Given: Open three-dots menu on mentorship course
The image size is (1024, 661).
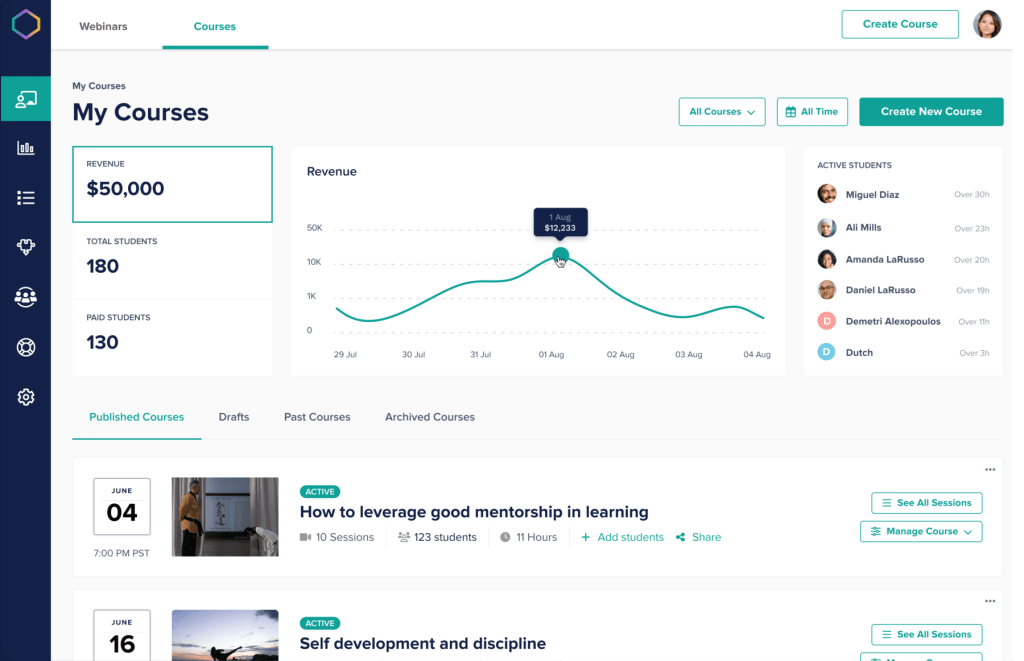Looking at the screenshot, I should (x=989, y=470).
